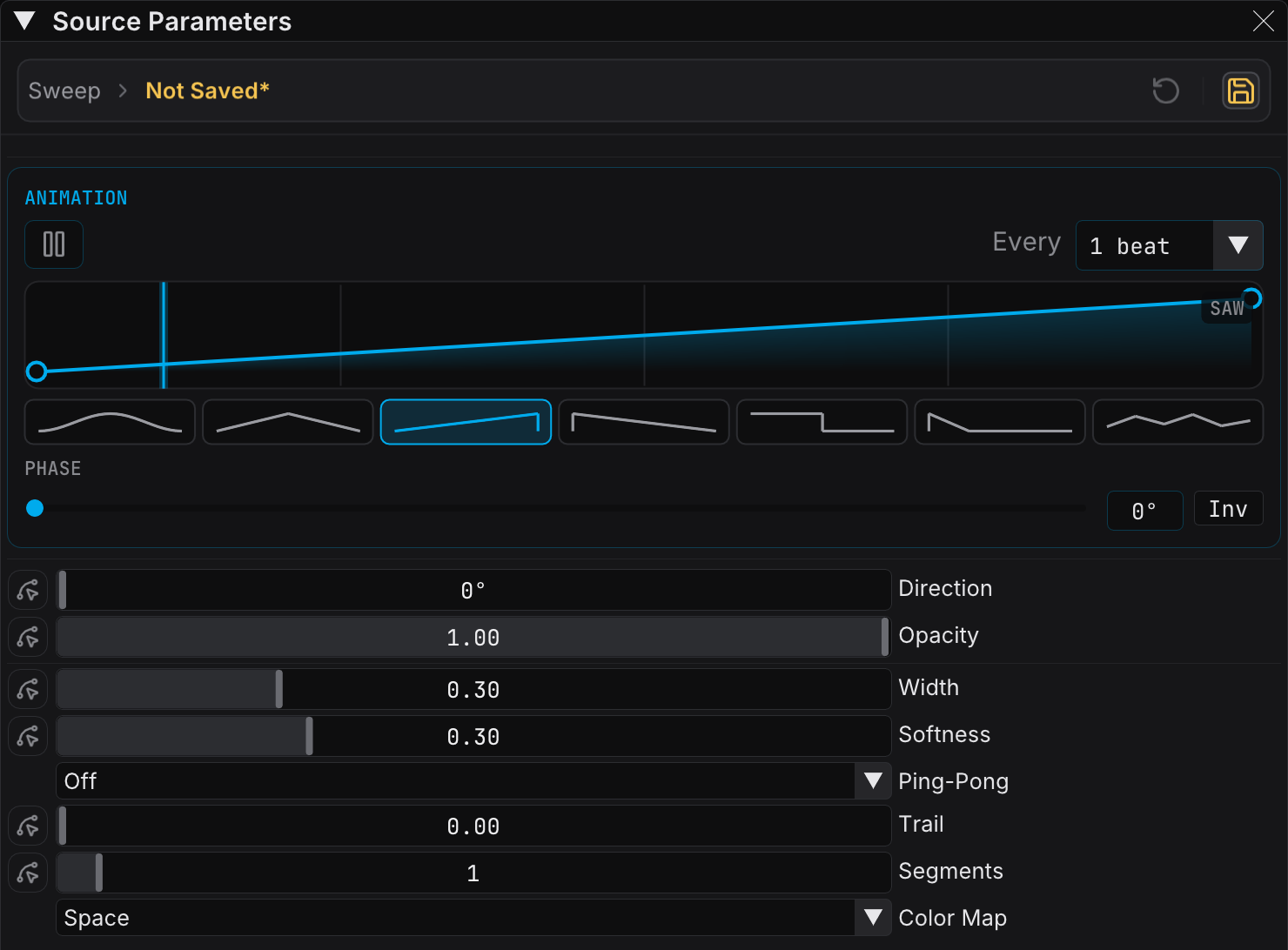Select the triangle waveform shape
Image resolution: width=1288 pixels, height=950 pixels.
pos(288,422)
